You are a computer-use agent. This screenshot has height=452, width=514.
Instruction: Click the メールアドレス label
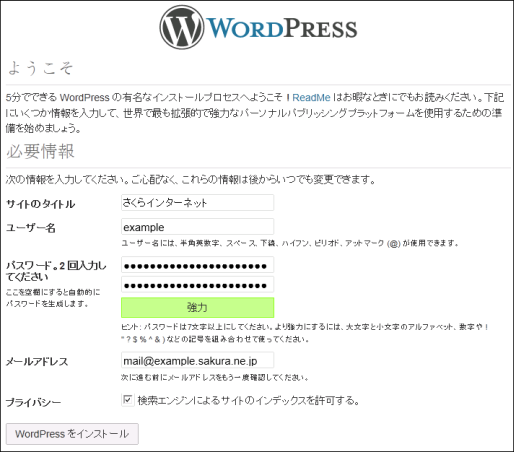37,361
